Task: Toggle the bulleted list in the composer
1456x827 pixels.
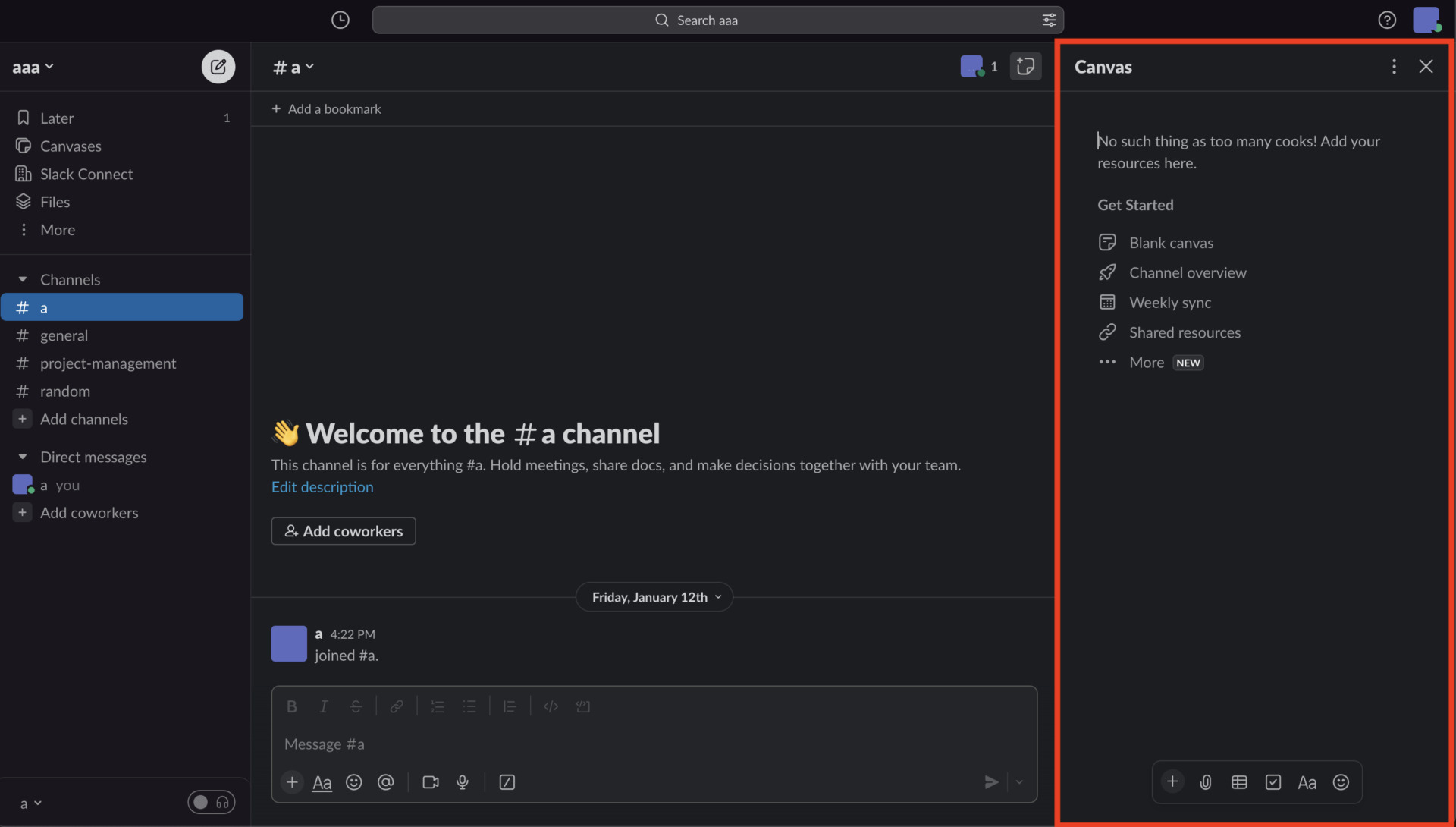Action: pos(470,706)
